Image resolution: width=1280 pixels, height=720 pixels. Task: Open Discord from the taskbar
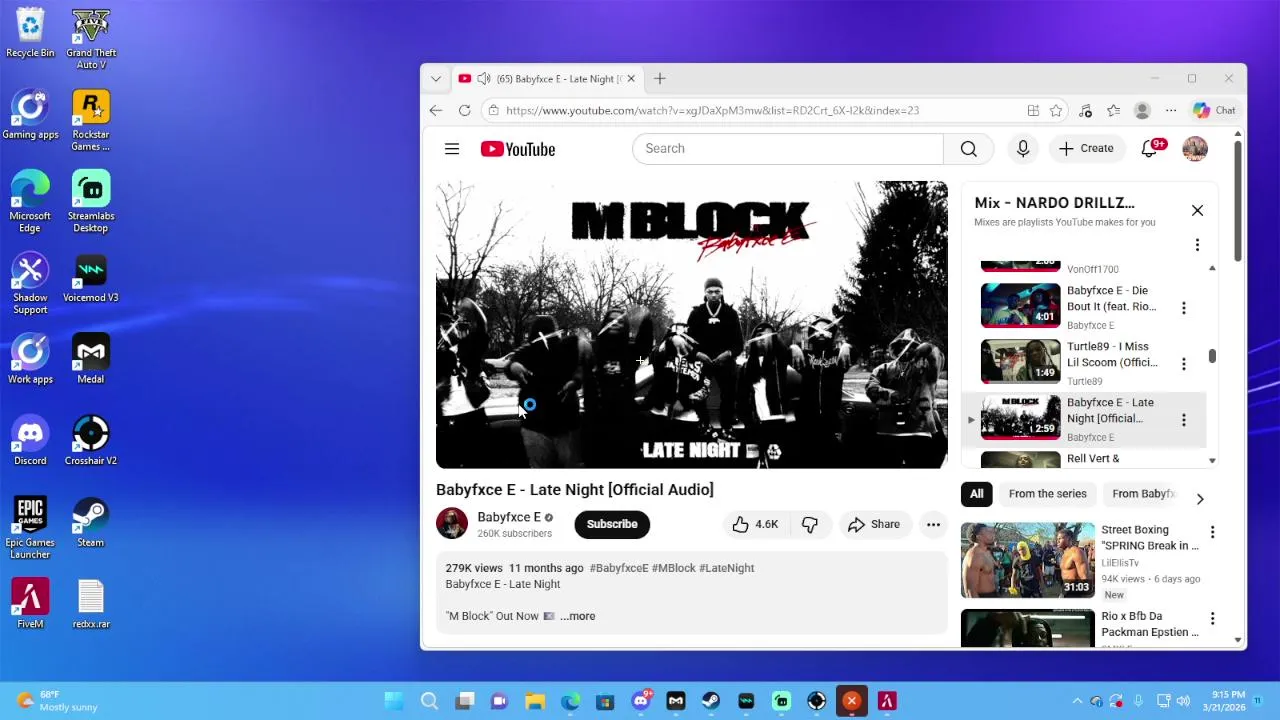coord(641,702)
